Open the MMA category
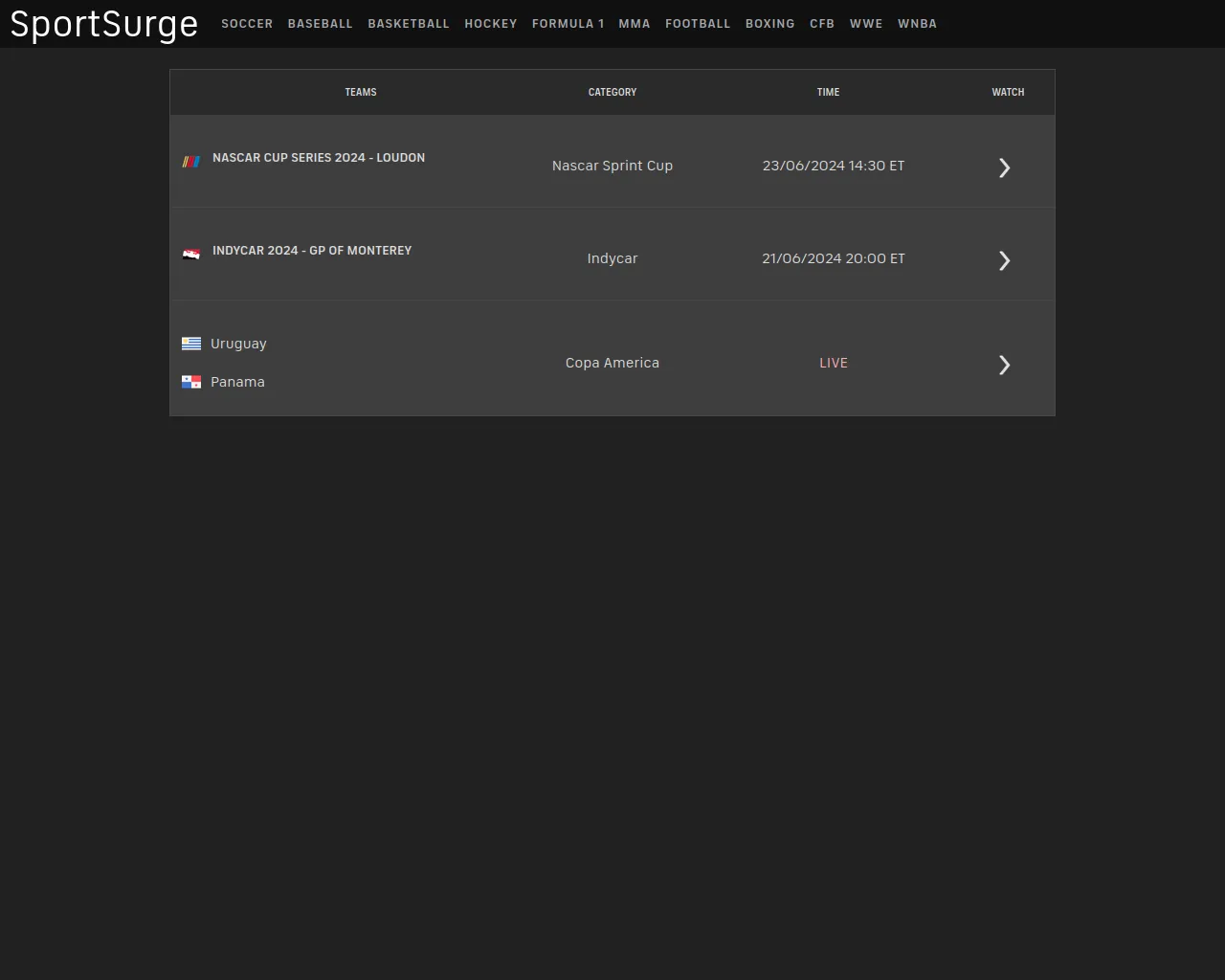Image resolution: width=1225 pixels, height=980 pixels. point(634,24)
